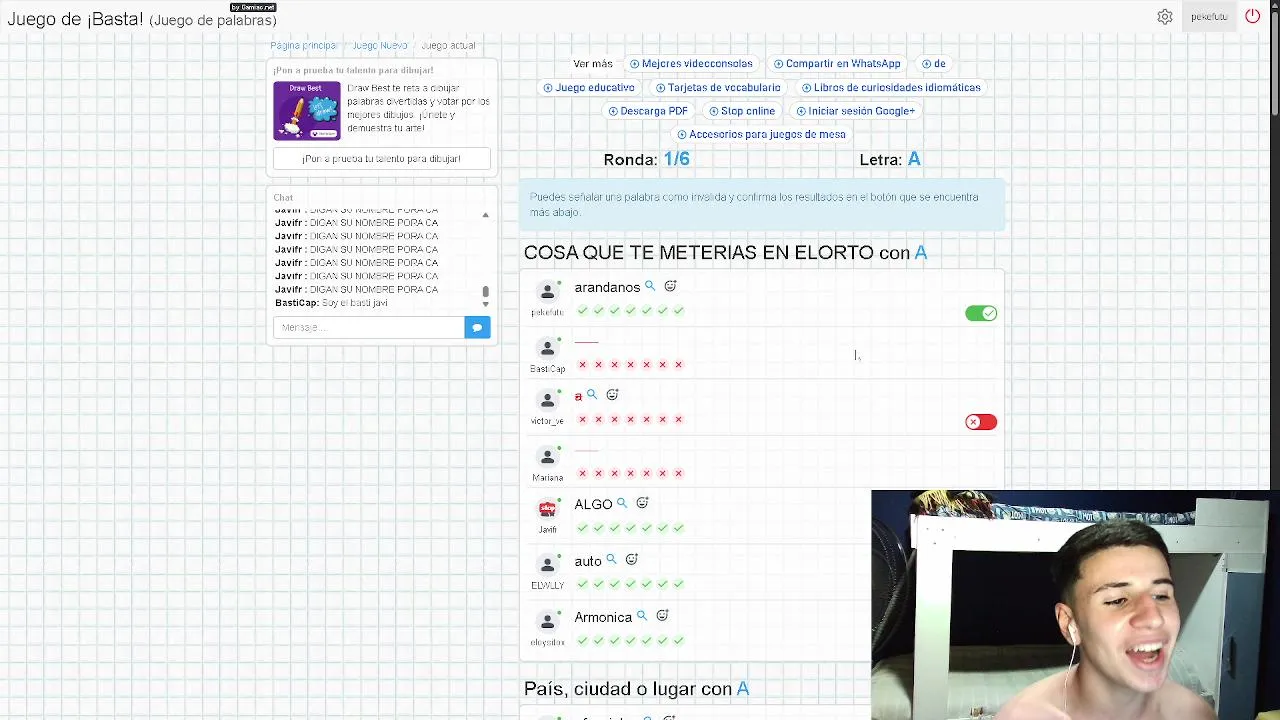Add emoji reaction to arandanos

click(671, 287)
